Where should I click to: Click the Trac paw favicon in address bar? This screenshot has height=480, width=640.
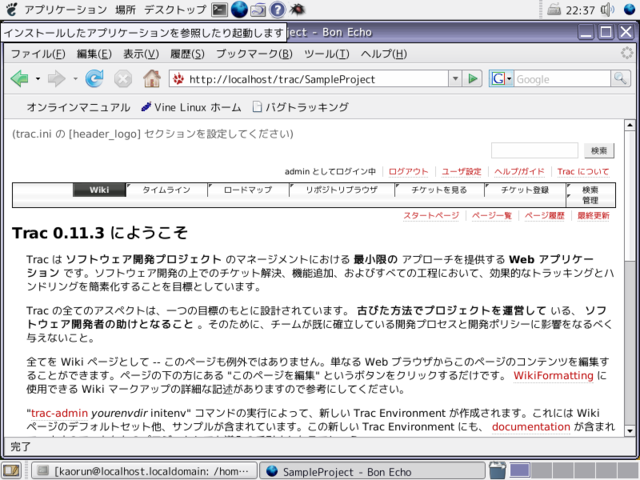178,79
